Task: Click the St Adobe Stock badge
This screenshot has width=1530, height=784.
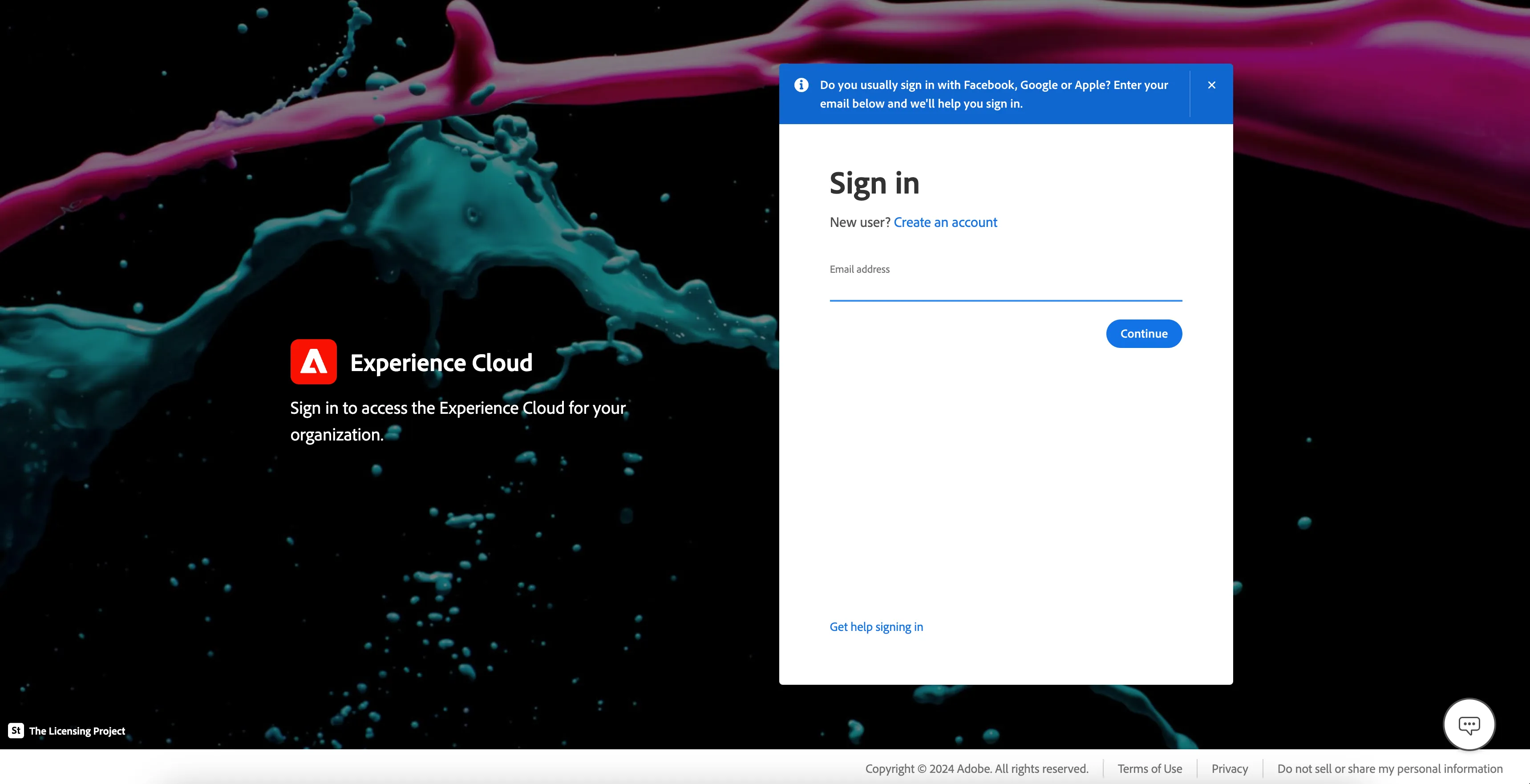Action: (16, 731)
